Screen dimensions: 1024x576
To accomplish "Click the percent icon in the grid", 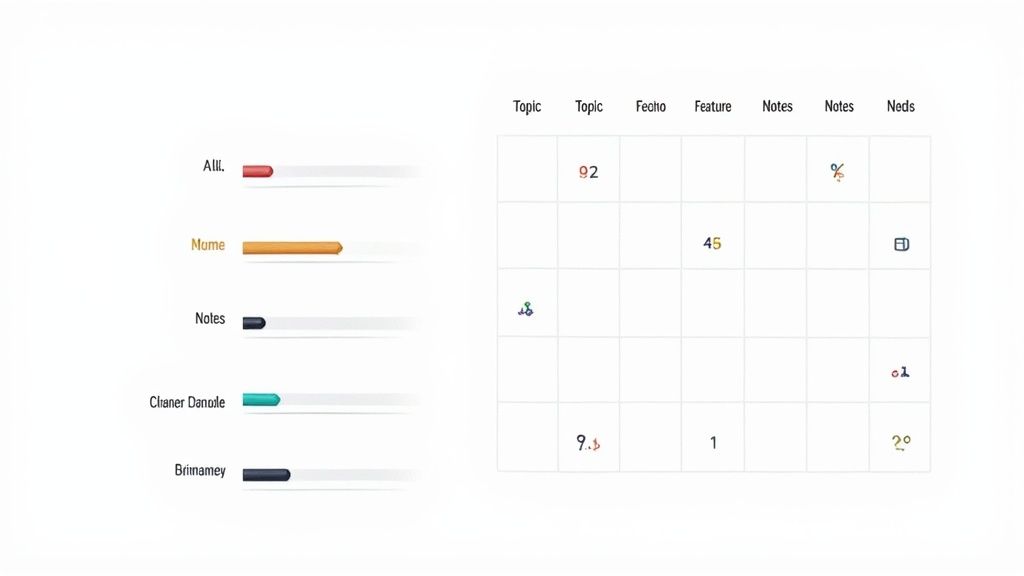I will pos(837,172).
